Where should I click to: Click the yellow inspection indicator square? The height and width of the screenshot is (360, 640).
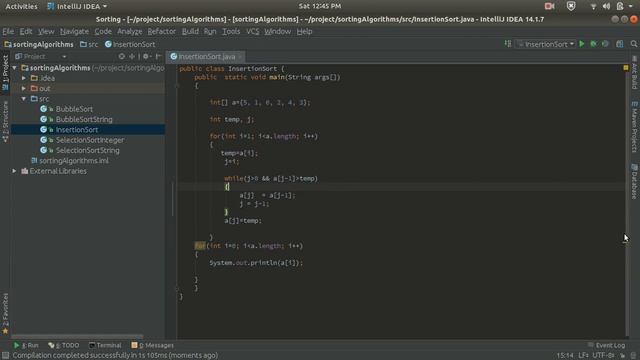[x=626, y=68]
